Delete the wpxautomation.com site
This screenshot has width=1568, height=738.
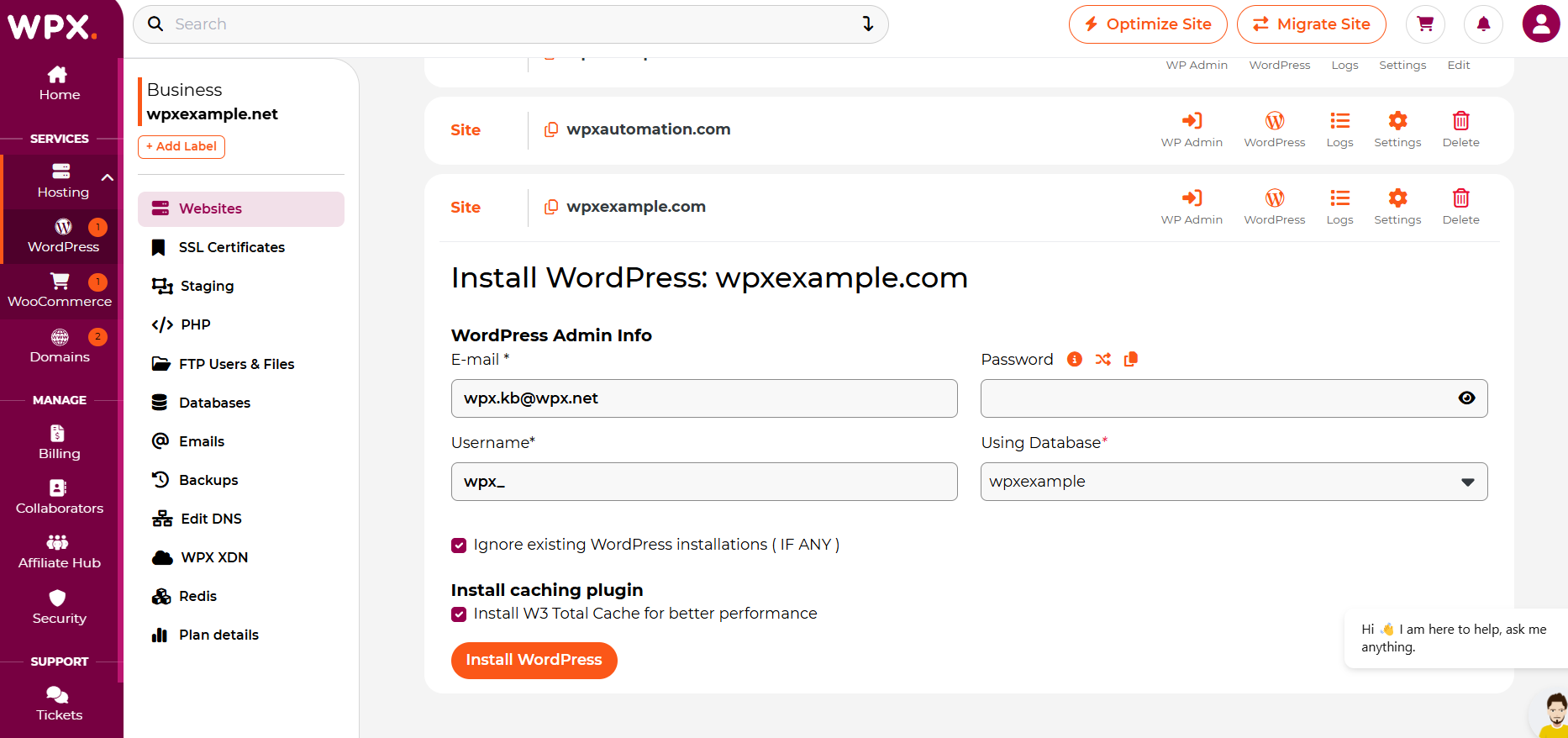[1460, 129]
